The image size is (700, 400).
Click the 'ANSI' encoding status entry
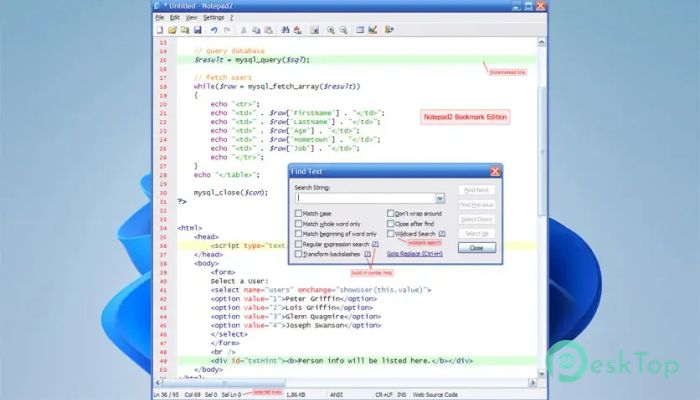(x=336, y=395)
